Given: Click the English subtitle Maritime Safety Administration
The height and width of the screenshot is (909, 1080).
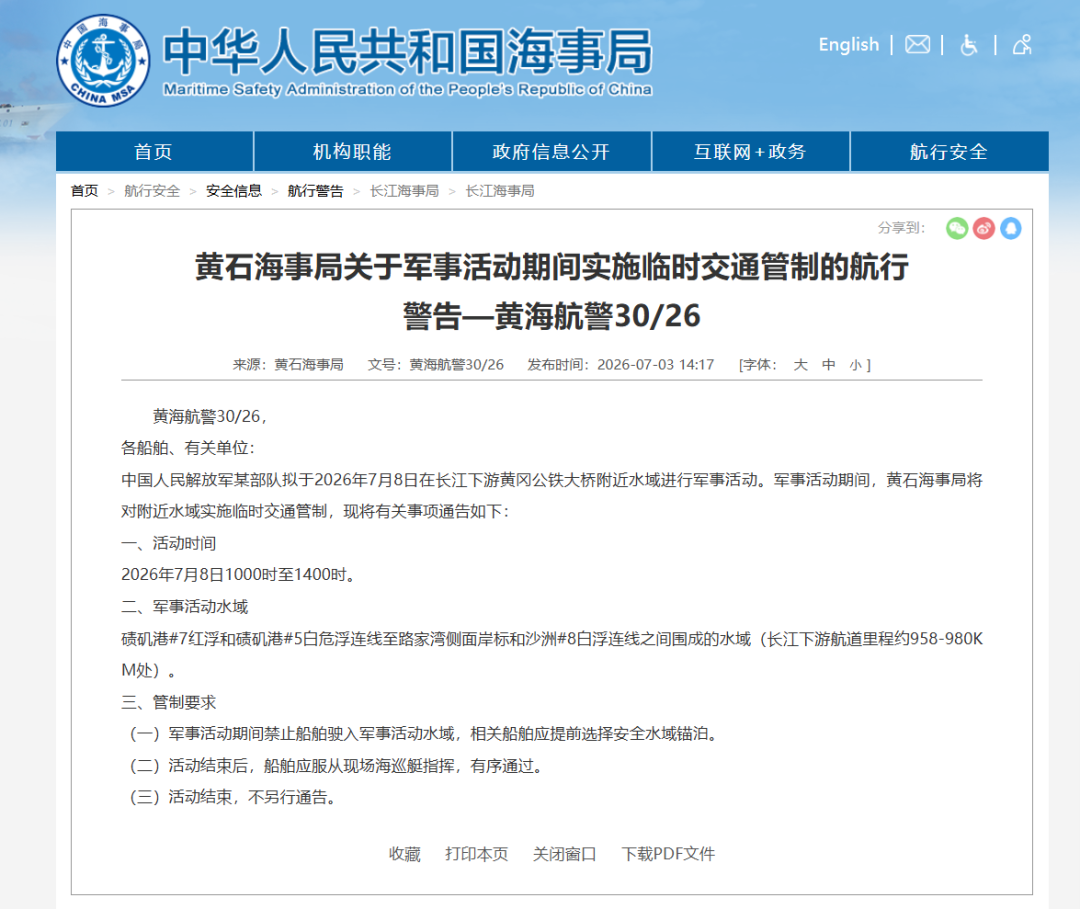Looking at the screenshot, I should point(408,90).
